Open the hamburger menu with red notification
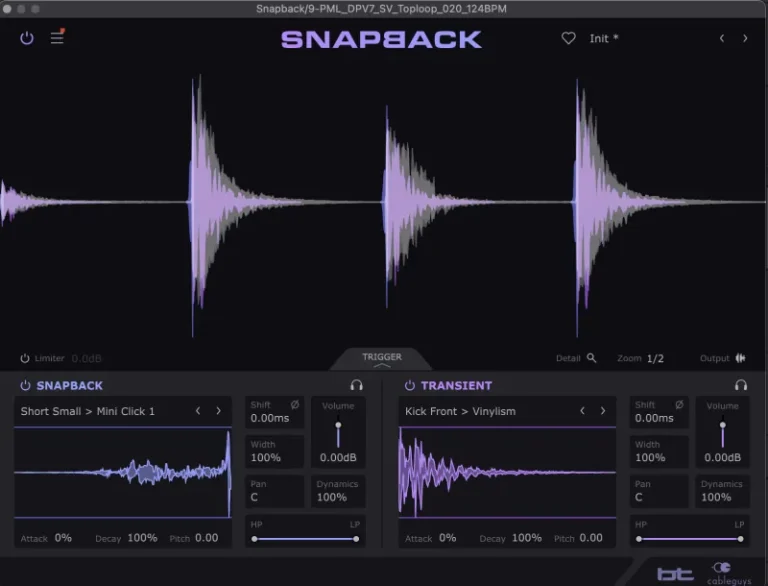 58,37
